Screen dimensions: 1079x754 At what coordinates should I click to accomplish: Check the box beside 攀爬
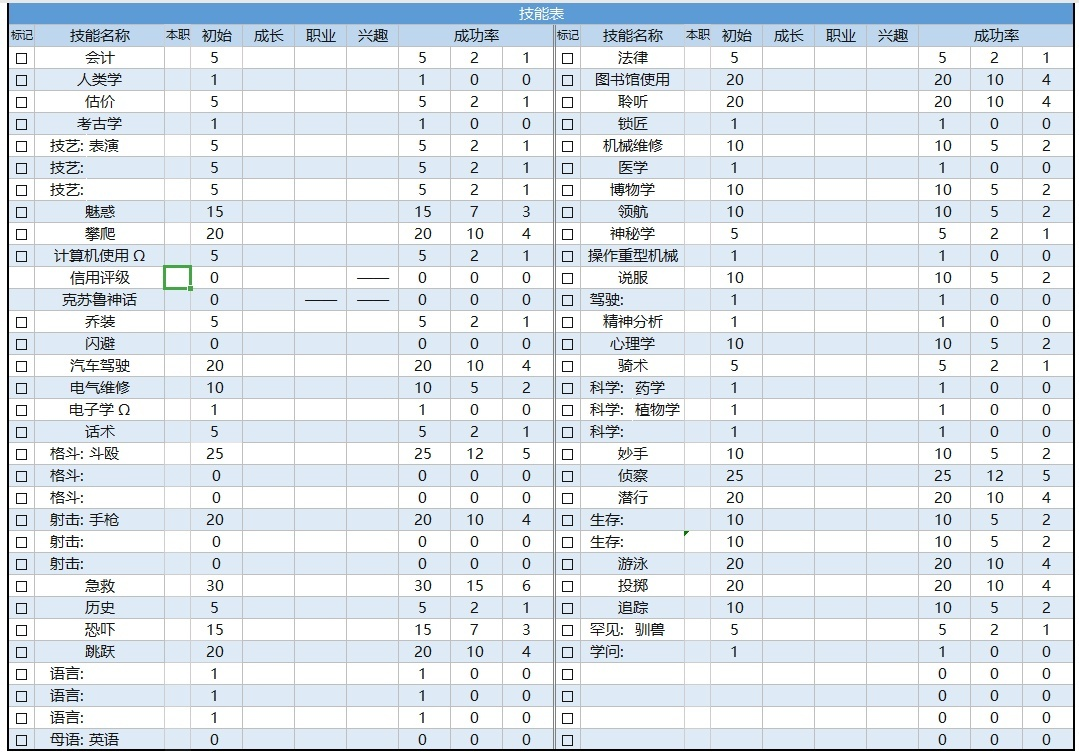pyautogui.click(x=21, y=235)
